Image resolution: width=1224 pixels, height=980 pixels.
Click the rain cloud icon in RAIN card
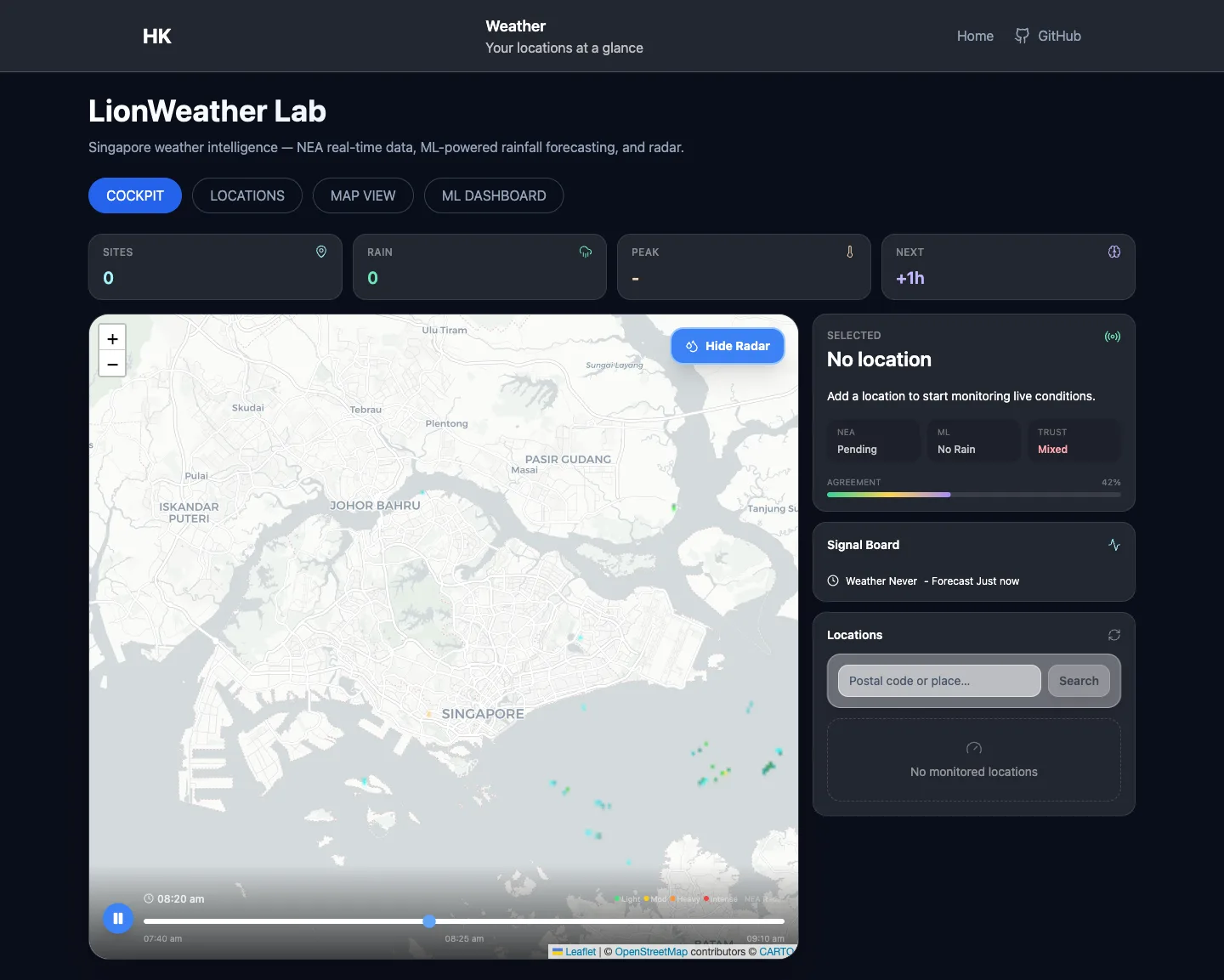tap(586, 252)
